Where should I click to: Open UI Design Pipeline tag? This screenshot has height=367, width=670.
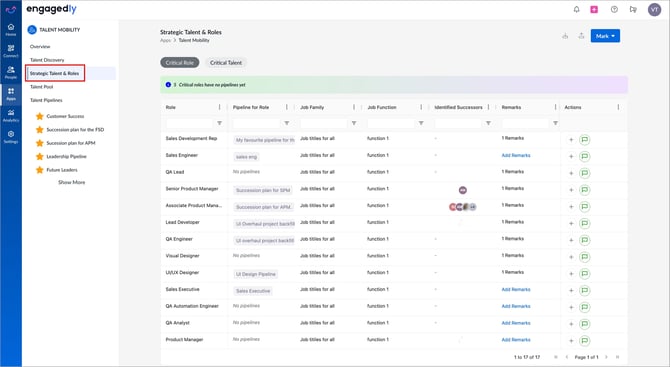pyautogui.click(x=256, y=274)
